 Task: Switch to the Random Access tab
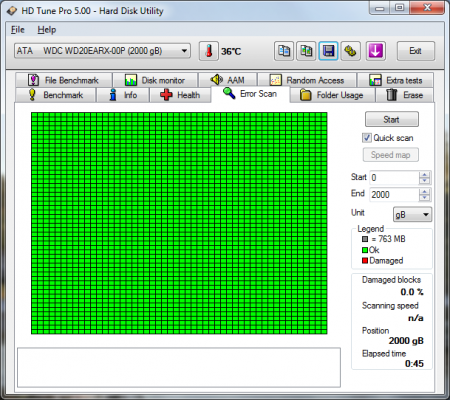point(307,80)
